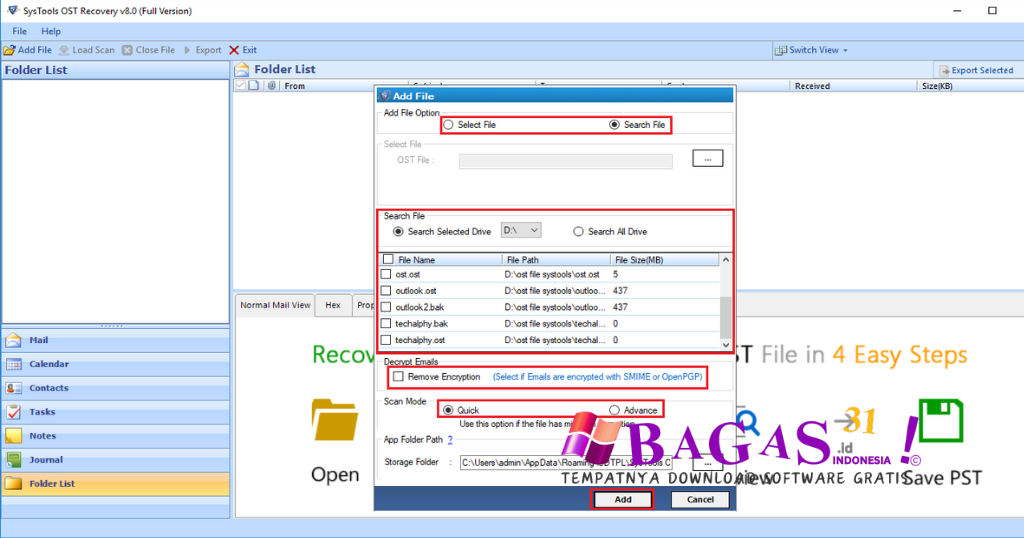The image size is (1024, 538).
Task: Click the Load Scan toolbar icon
Action: pyautogui.click(x=64, y=50)
